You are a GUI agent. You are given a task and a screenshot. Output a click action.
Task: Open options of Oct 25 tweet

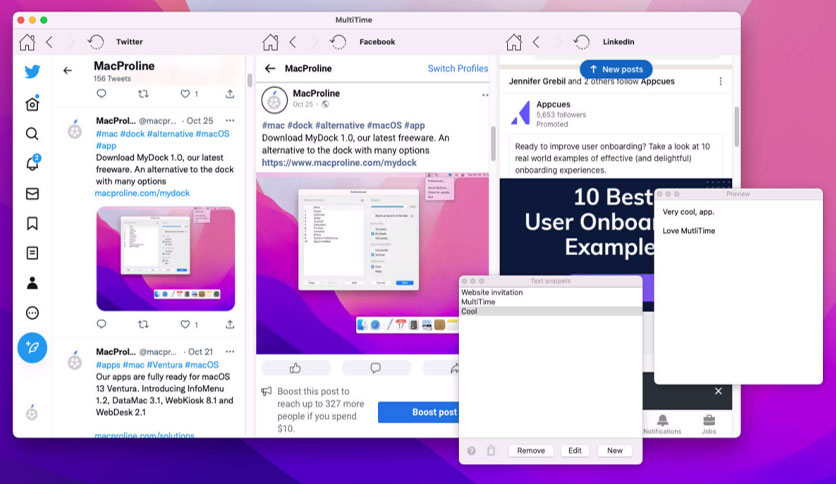230,120
